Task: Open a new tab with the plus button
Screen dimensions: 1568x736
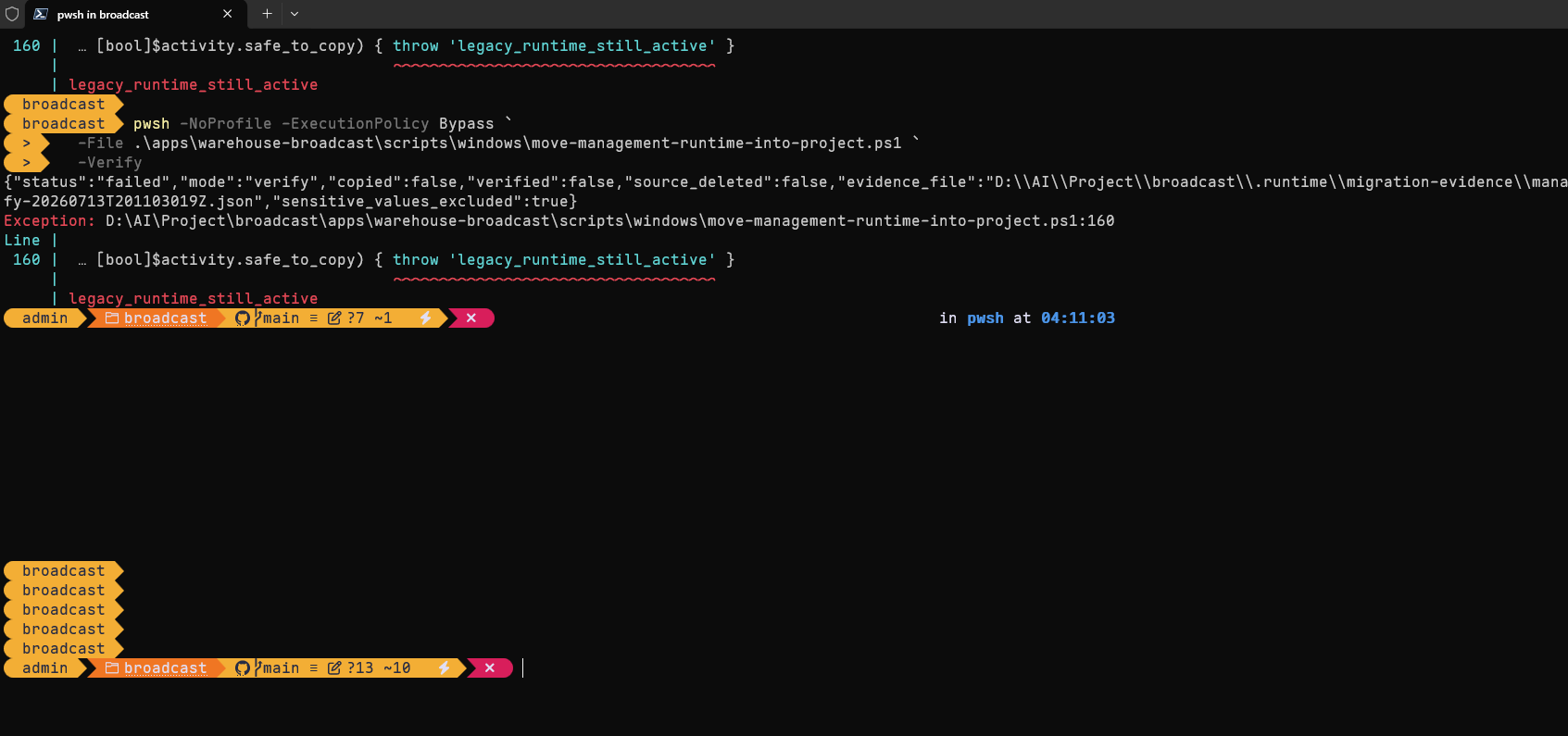Action: pos(267,14)
